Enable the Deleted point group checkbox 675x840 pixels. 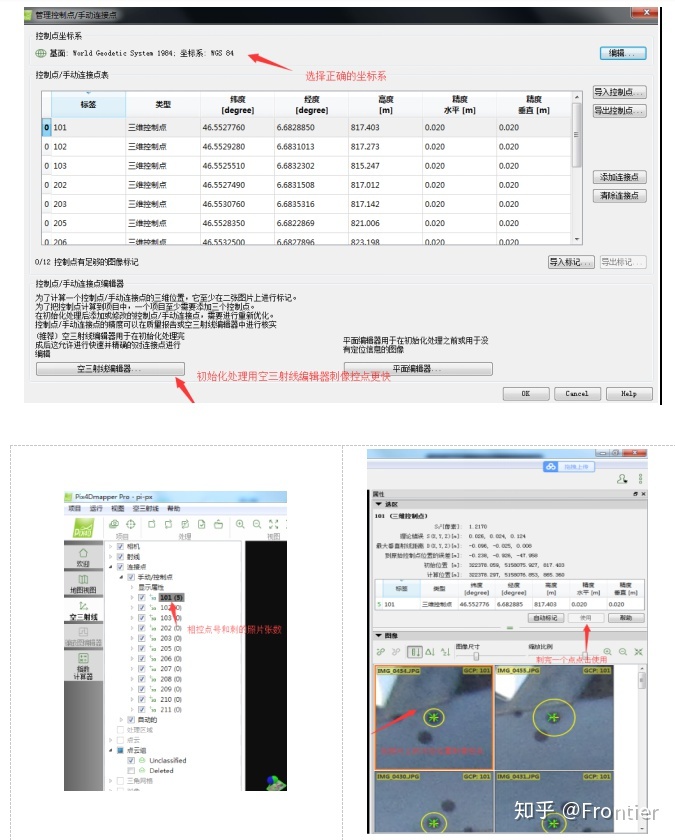click(131, 770)
